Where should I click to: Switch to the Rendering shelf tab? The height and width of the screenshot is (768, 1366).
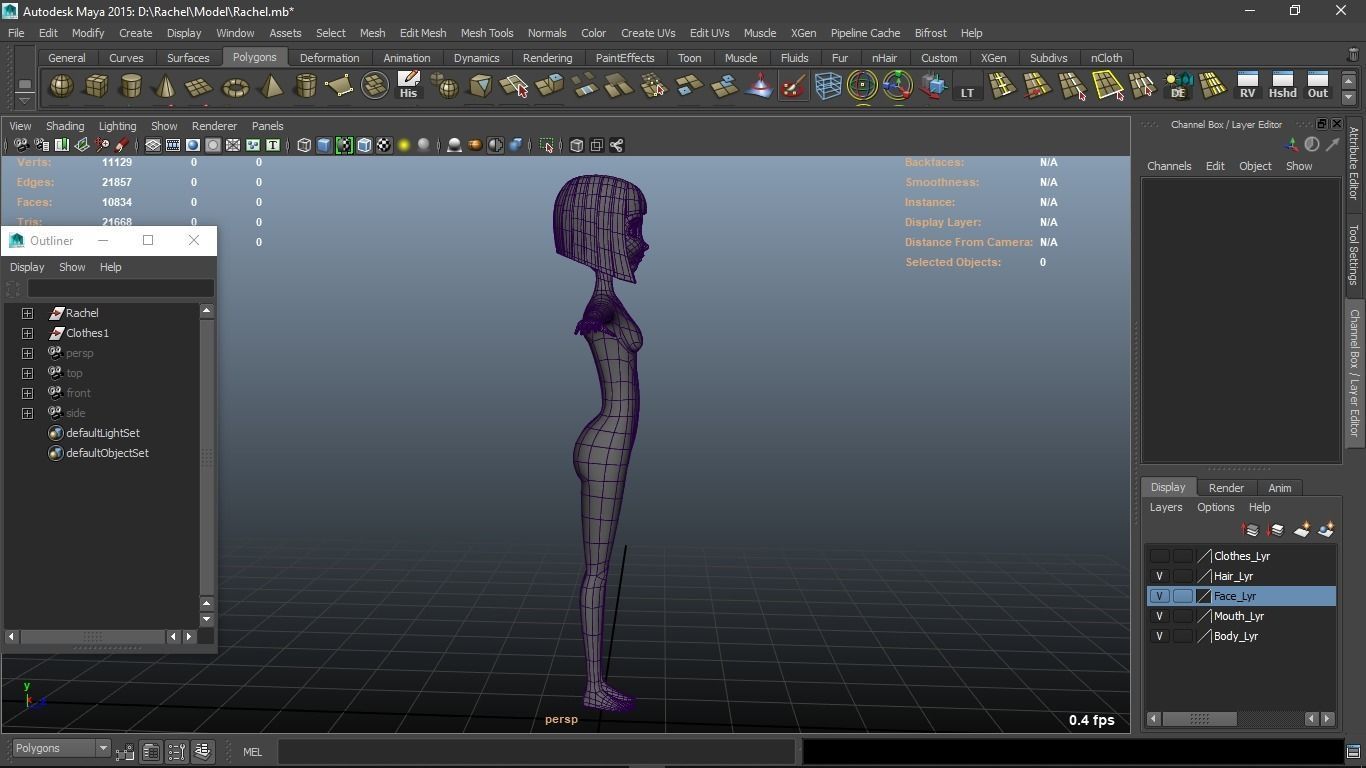tap(547, 58)
